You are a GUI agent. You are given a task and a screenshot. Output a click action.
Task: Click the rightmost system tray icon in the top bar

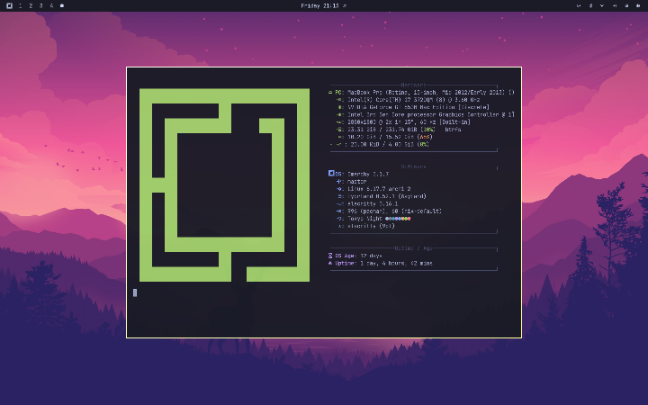pos(638,6)
